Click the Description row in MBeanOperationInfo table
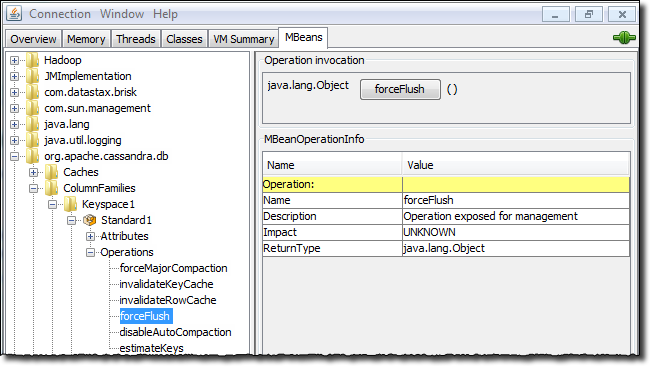The image size is (650, 367). click(x=446, y=216)
